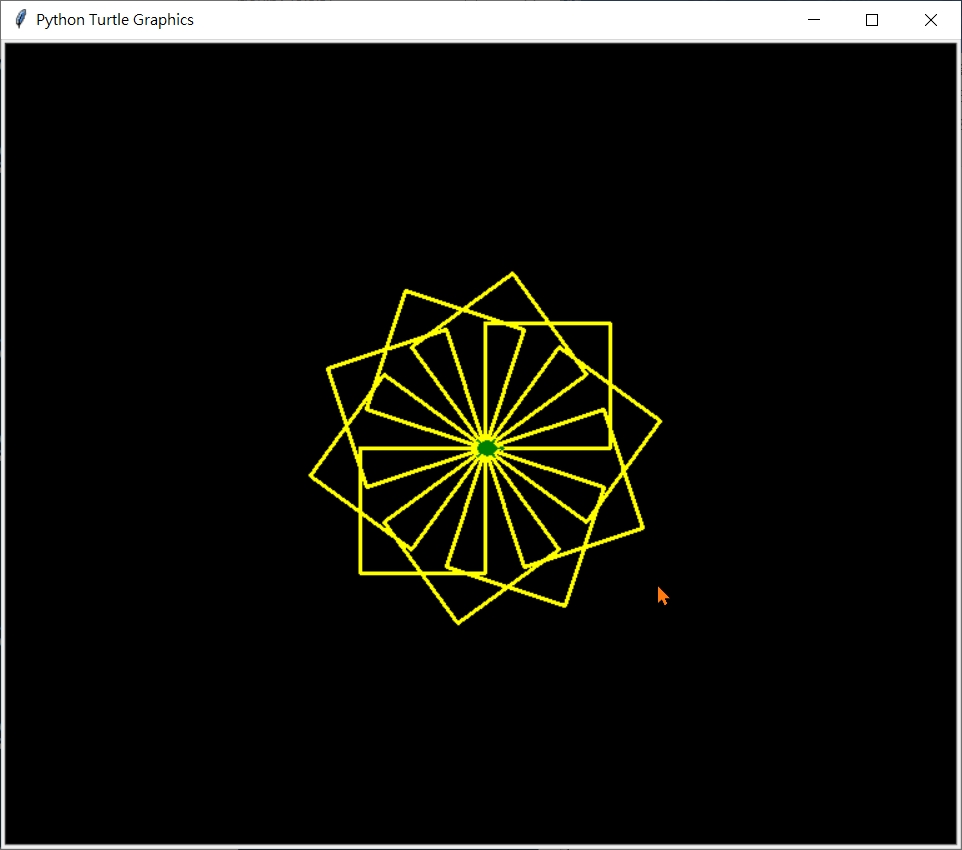The height and width of the screenshot is (850, 962).
Task: Click the topmost corner of the yellow pattern
Action: pos(512,273)
